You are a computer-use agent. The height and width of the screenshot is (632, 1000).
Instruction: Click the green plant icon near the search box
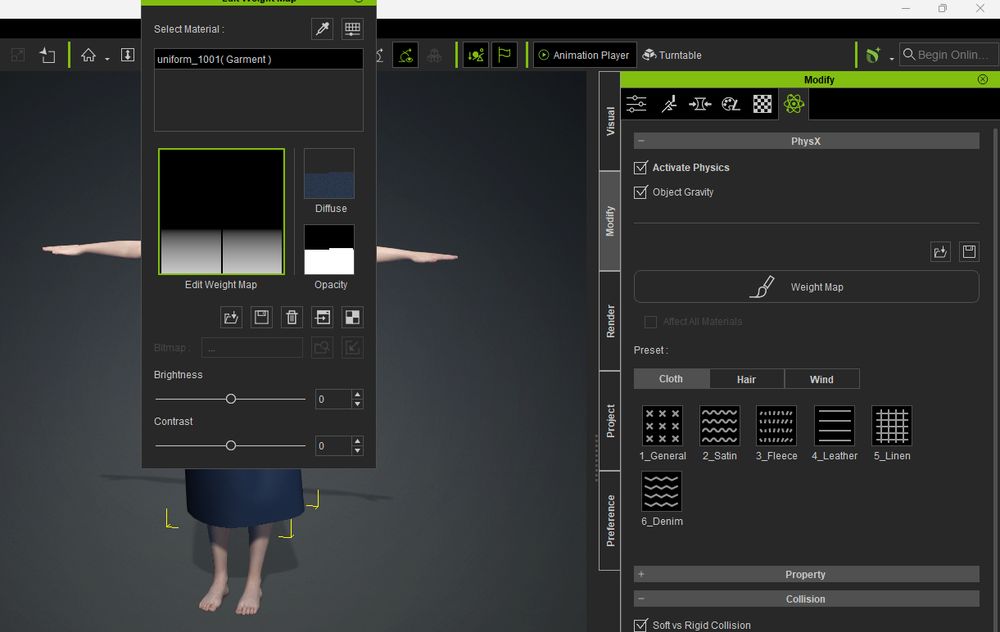(872, 55)
